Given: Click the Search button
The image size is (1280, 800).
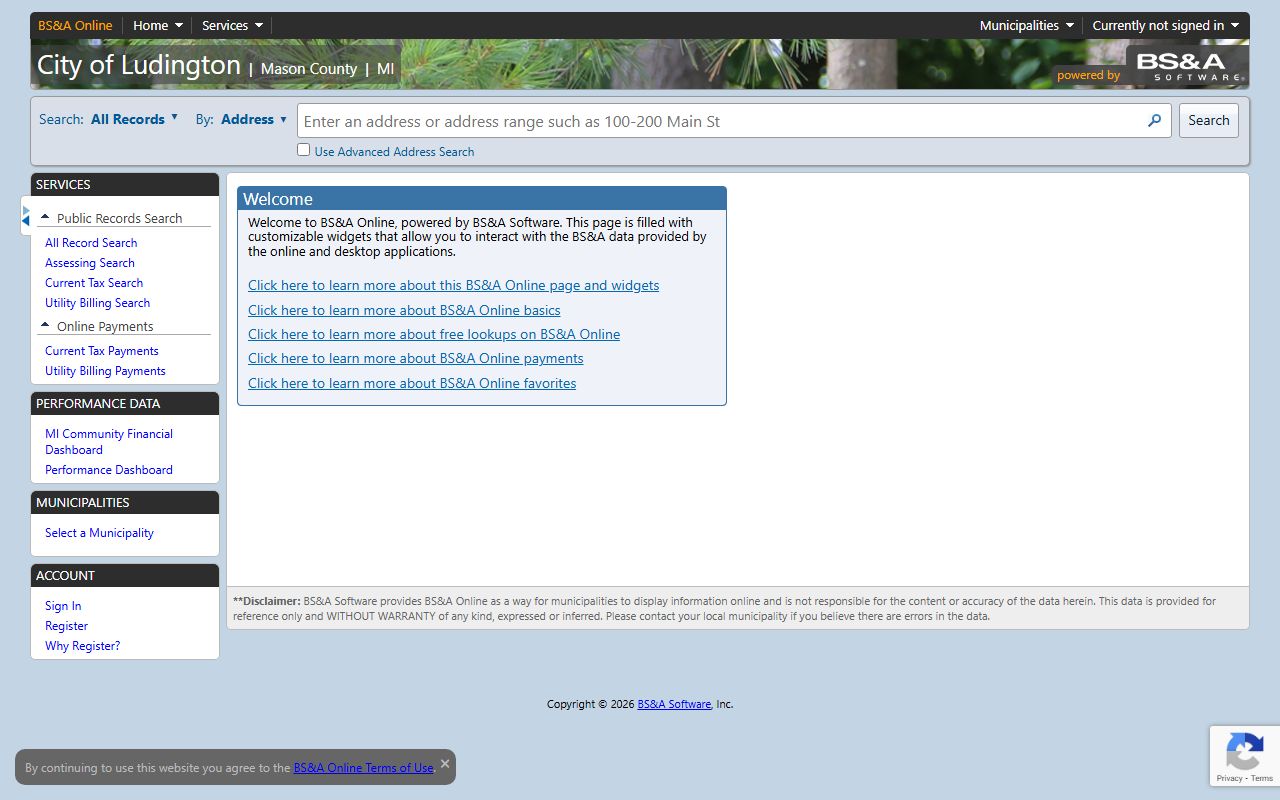Looking at the screenshot, I should tap(1208, 121).
